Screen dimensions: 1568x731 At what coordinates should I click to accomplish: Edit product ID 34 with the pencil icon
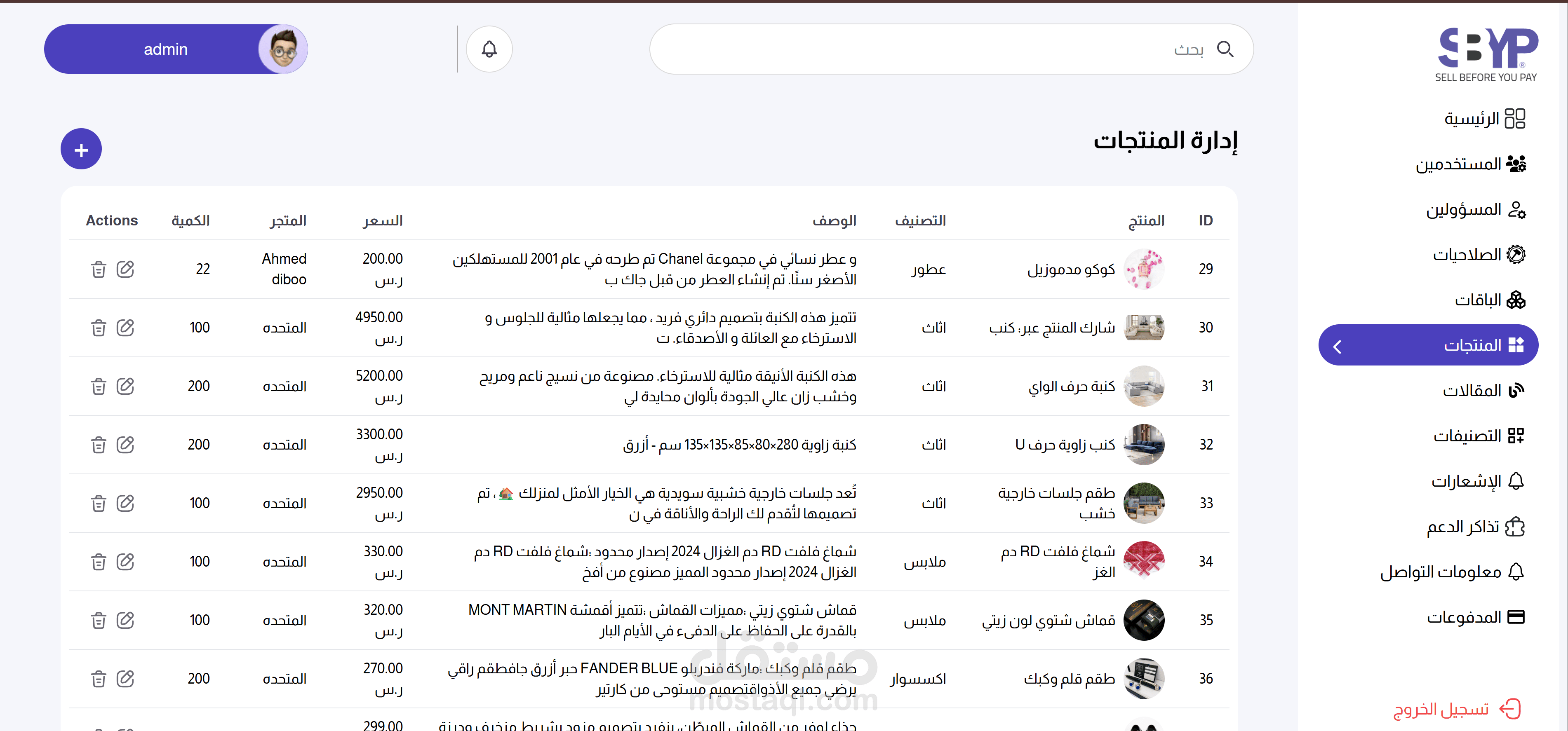point(125,561)
